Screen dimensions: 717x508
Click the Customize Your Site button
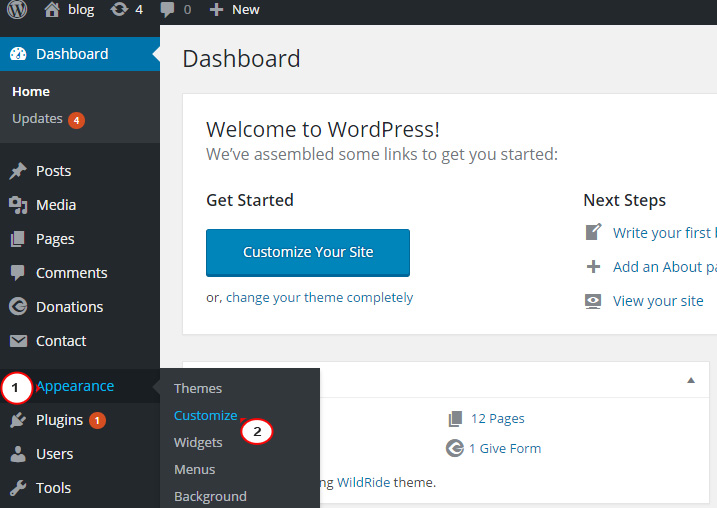click(x=308, y=252)
